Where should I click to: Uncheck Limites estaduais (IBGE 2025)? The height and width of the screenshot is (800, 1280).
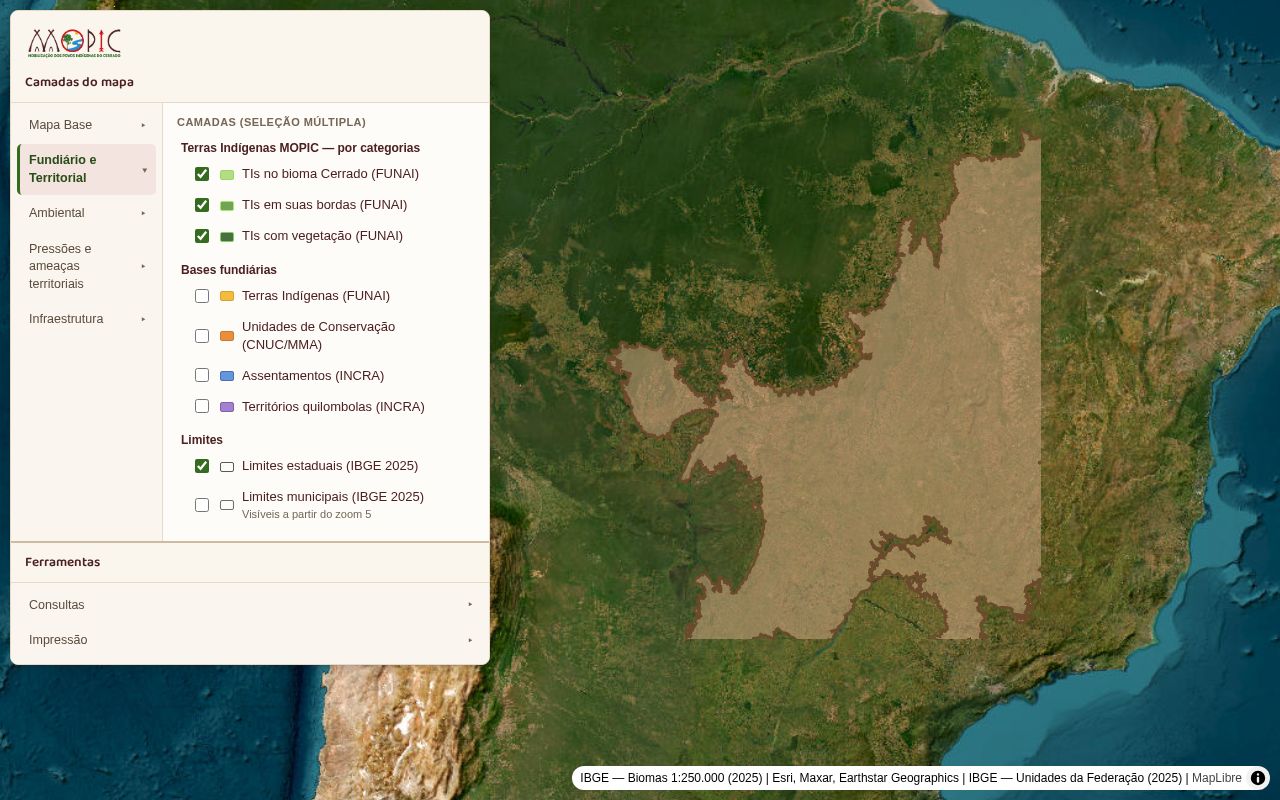[202, 466]
